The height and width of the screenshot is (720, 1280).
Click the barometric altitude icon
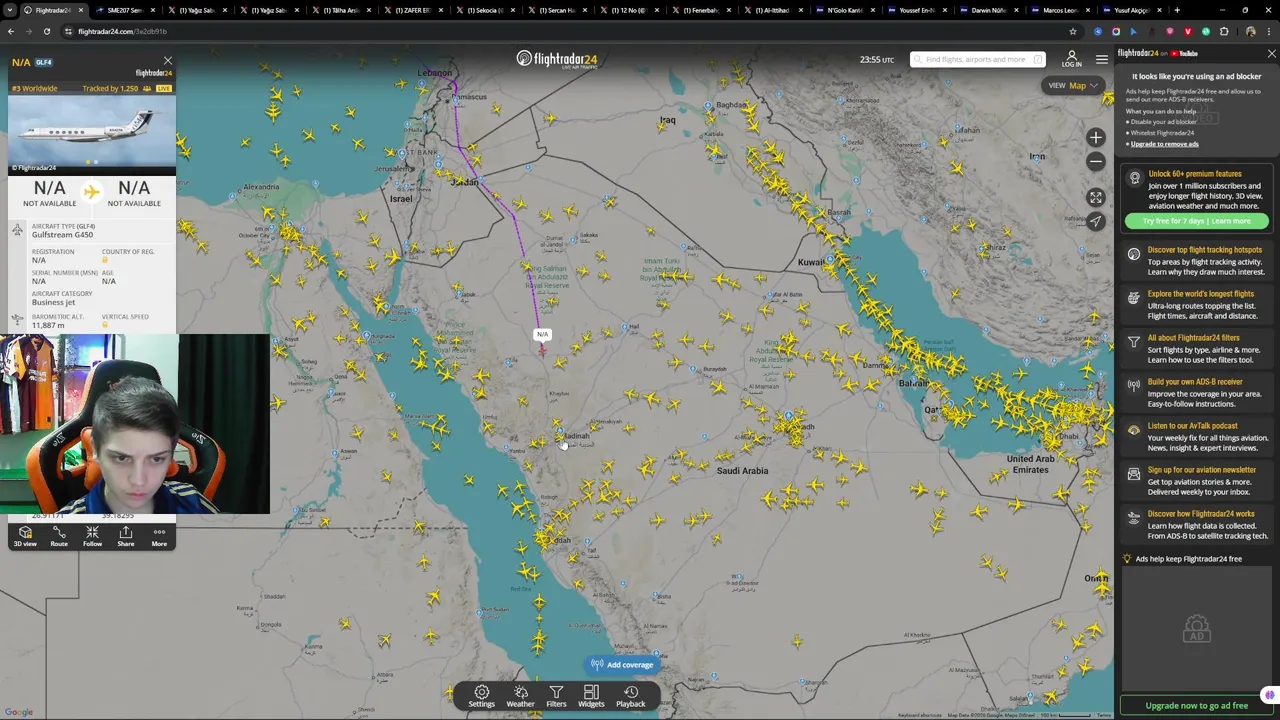click(17, 320)
